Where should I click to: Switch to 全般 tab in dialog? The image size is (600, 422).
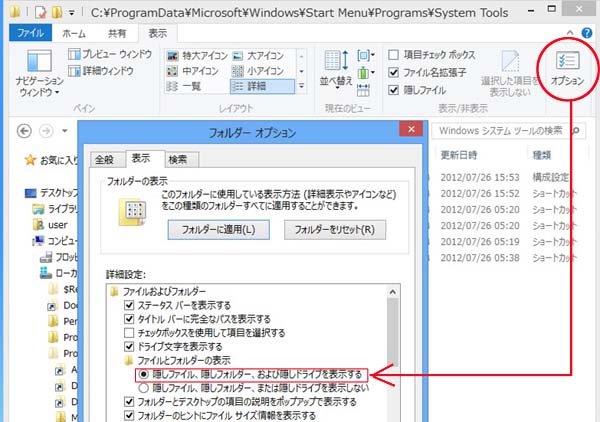click(x=104, y=159)
